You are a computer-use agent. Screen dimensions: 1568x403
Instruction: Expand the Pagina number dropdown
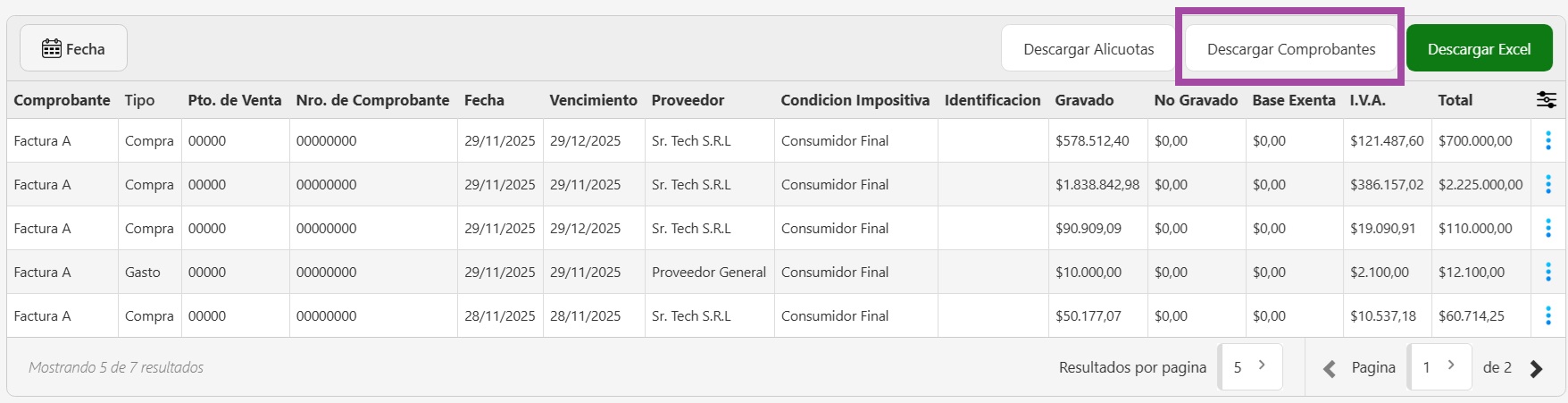(1439, 366)
